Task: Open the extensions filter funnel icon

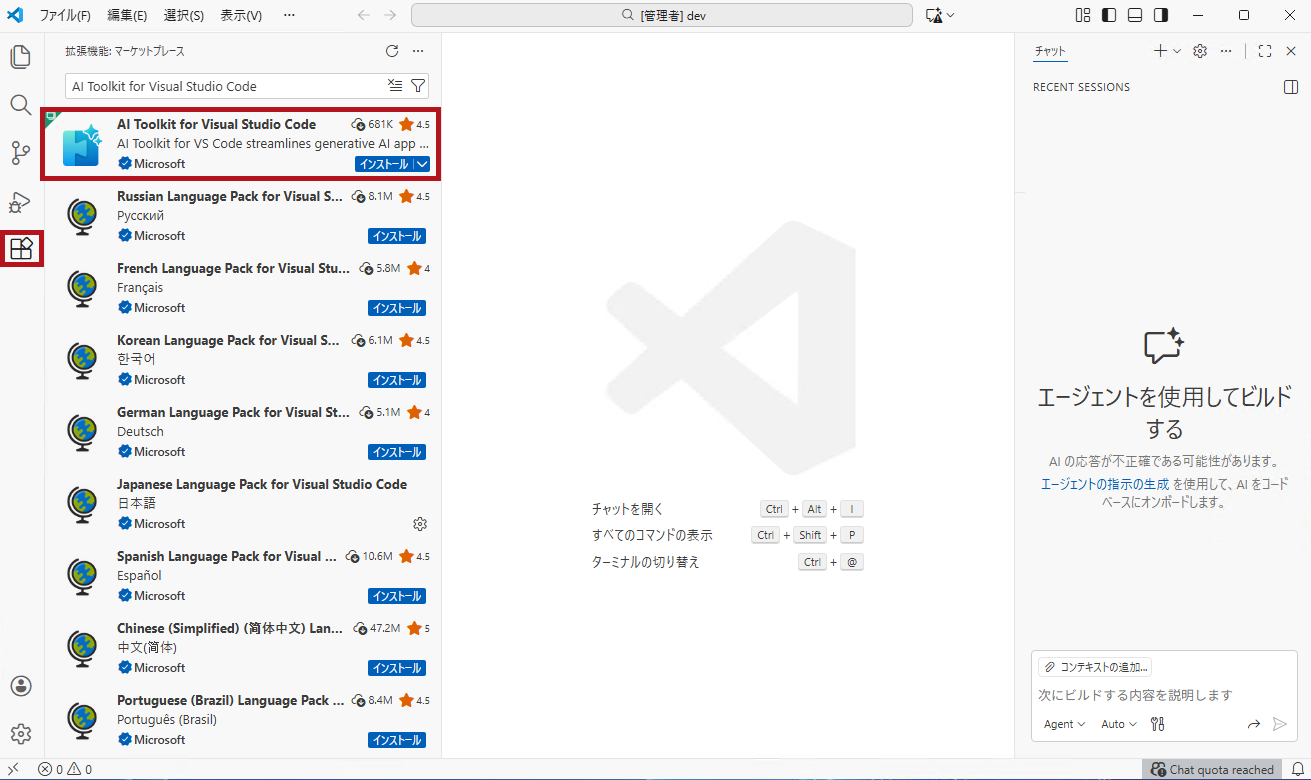Action: click(417, 86)
